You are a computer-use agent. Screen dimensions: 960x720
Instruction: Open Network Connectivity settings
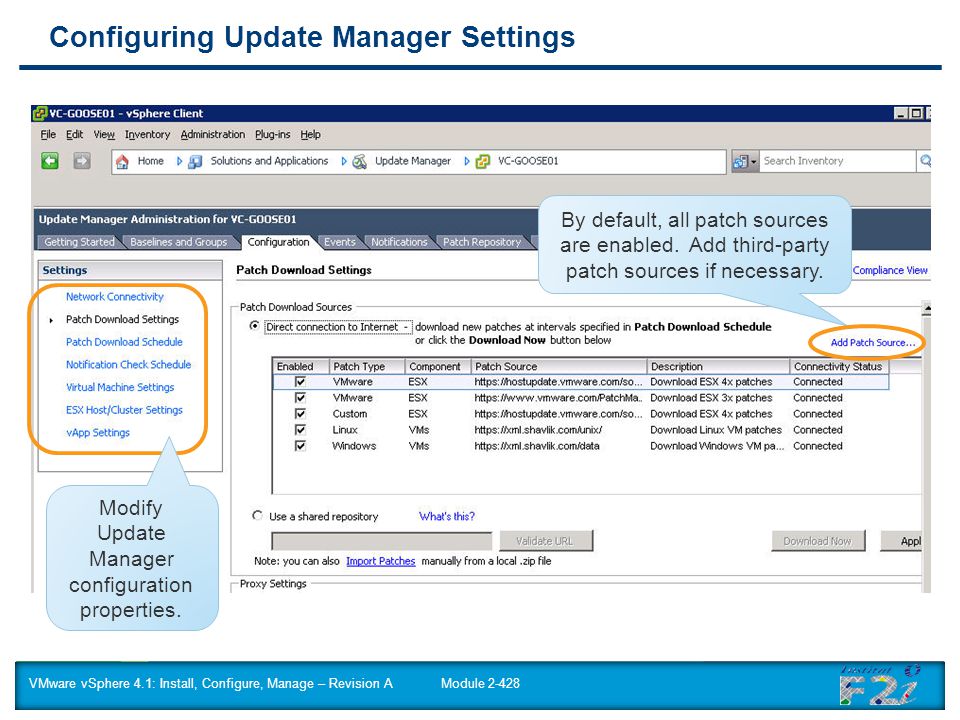(114, 296)
